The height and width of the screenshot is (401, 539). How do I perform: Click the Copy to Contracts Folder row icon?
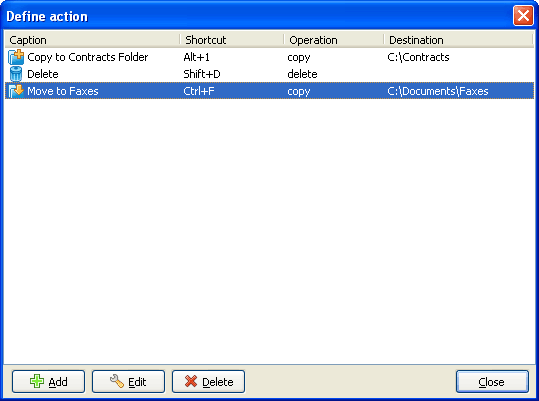pos(16,57)
